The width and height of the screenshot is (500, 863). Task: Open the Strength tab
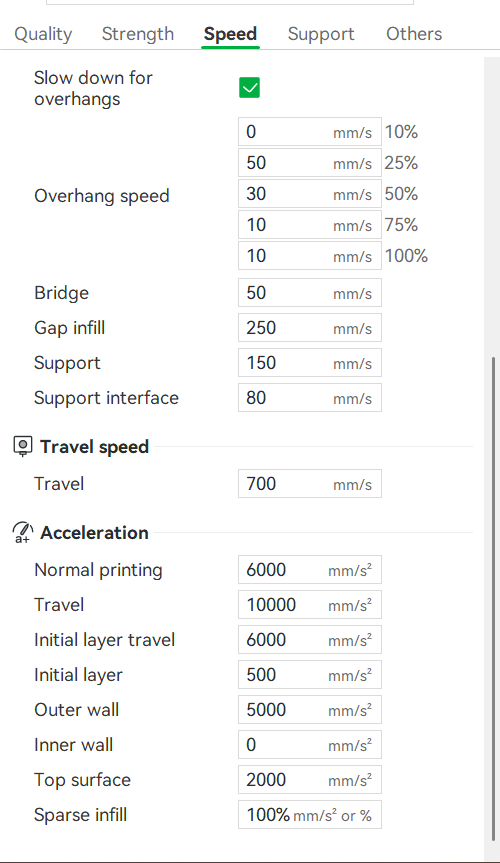pyautogui.click(x=138, y=34)
